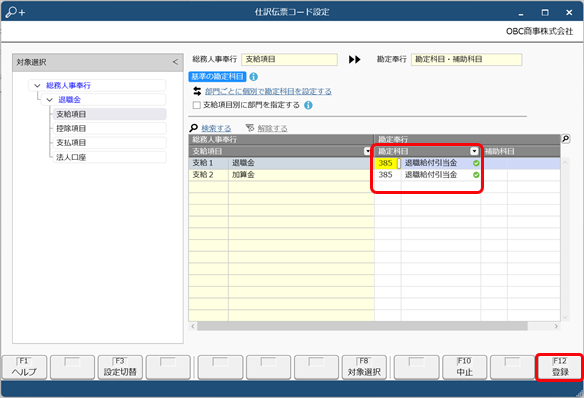584x398 pixels.
Task: Click the swap arrows icon before 部門ごとに link
Action: point(197,91)
